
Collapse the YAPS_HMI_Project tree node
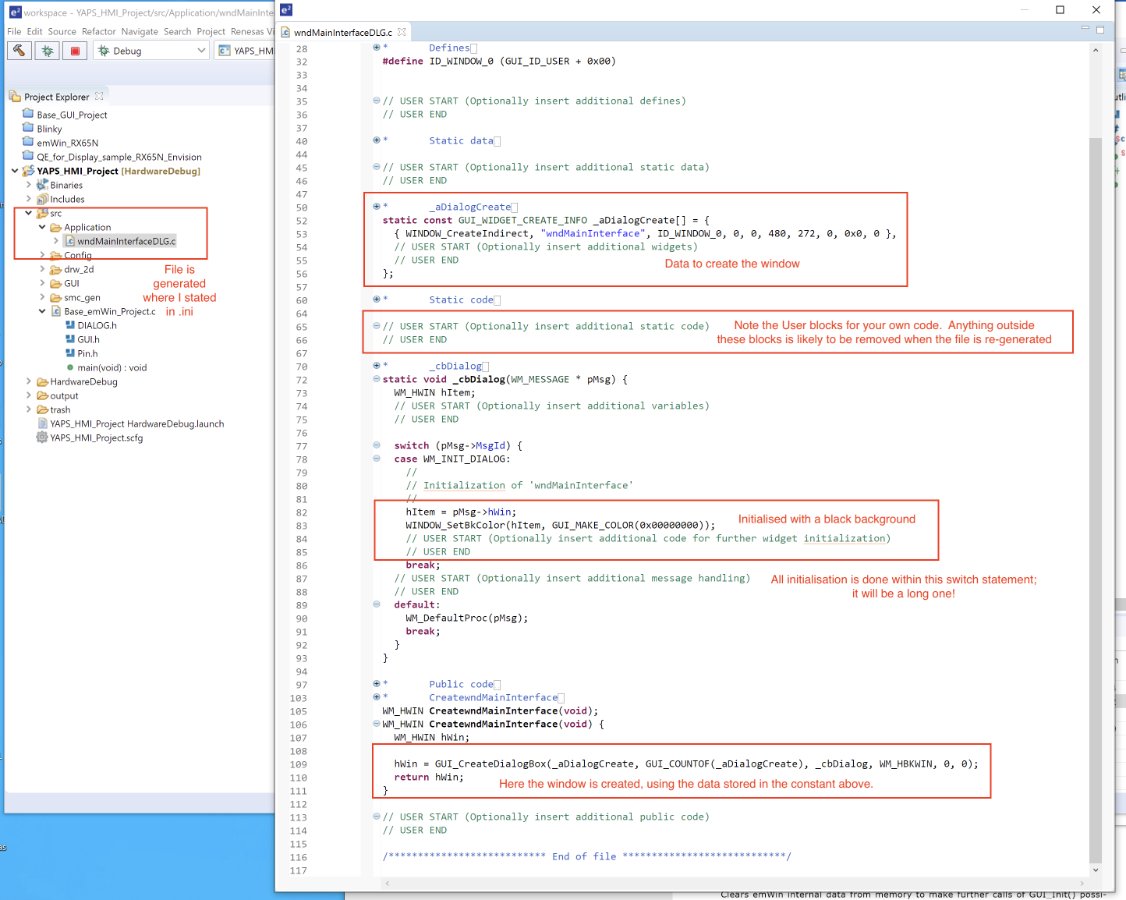pos(15,171)
